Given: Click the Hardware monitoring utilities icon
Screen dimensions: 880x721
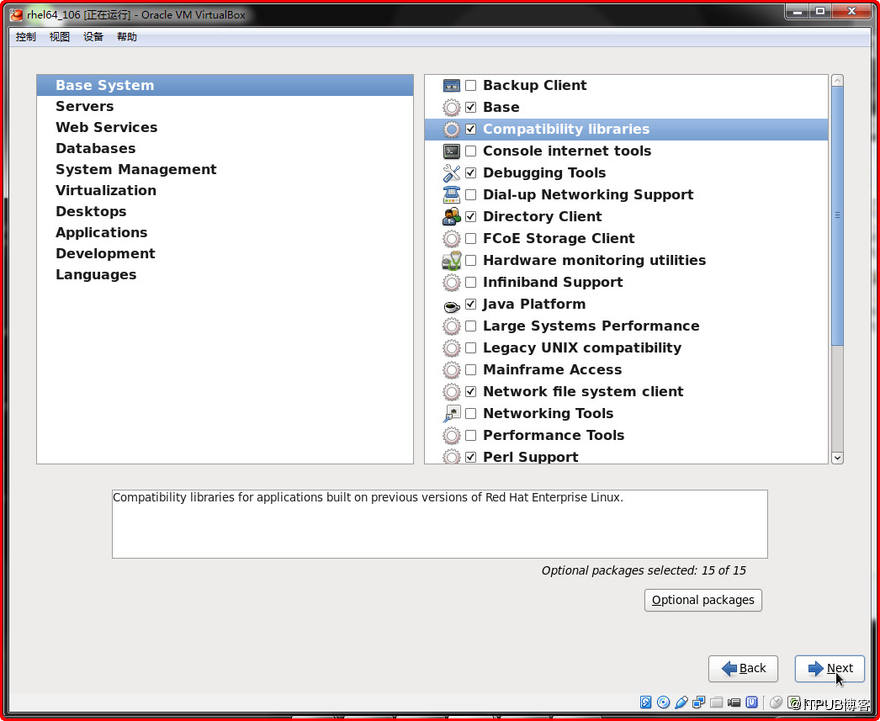Looking at the screenshot, I should click(451, 260).
